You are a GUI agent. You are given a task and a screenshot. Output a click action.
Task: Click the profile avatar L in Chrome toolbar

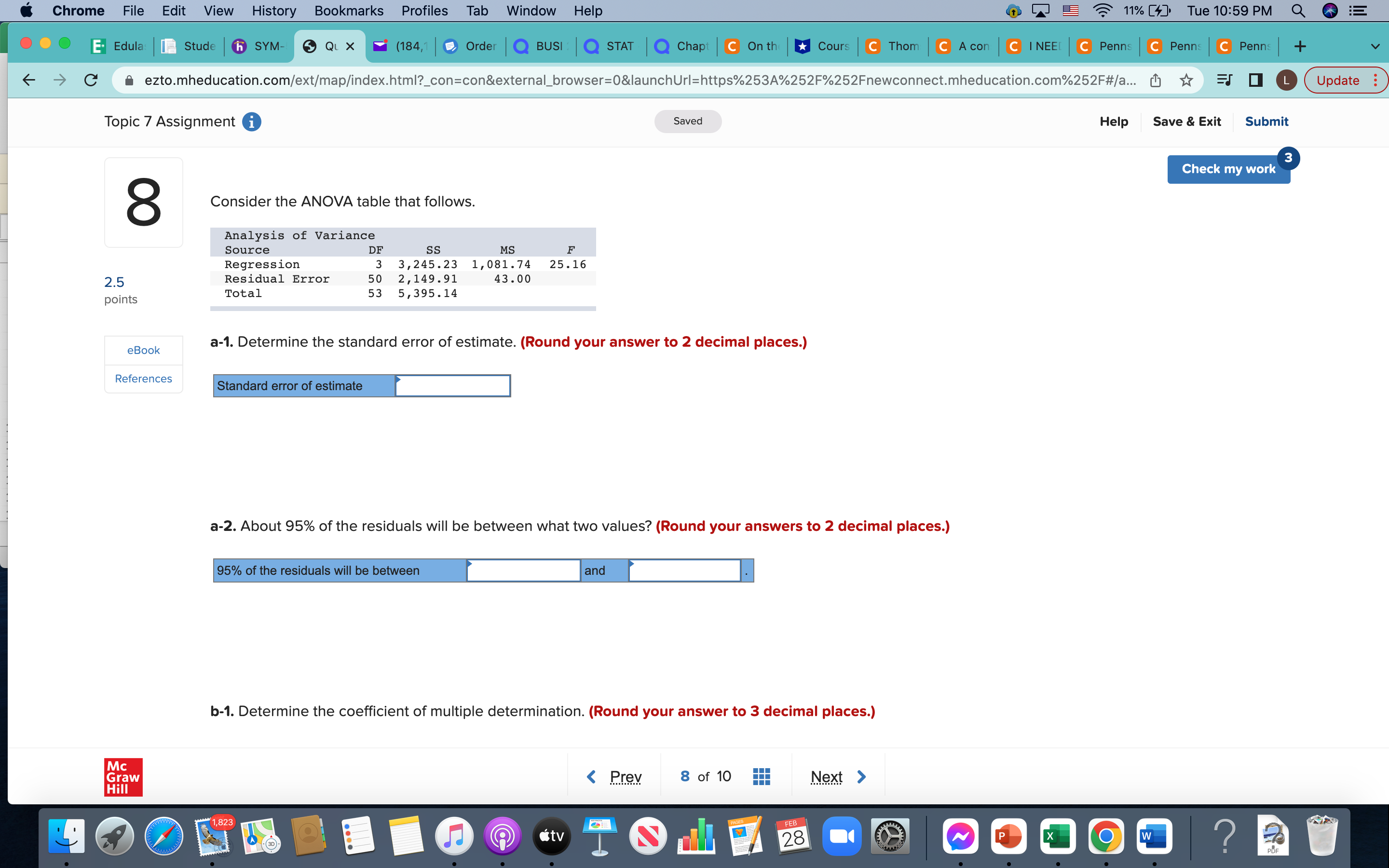click(1286, 80)
